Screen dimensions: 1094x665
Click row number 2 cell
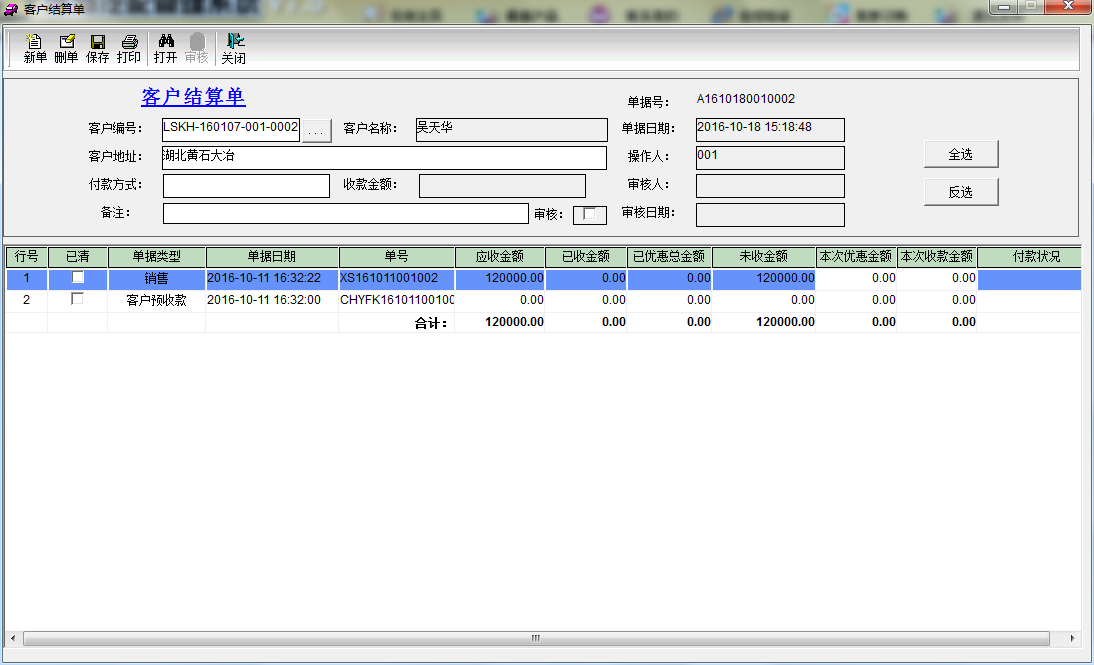pyautogui.click(x=27, y=300)
